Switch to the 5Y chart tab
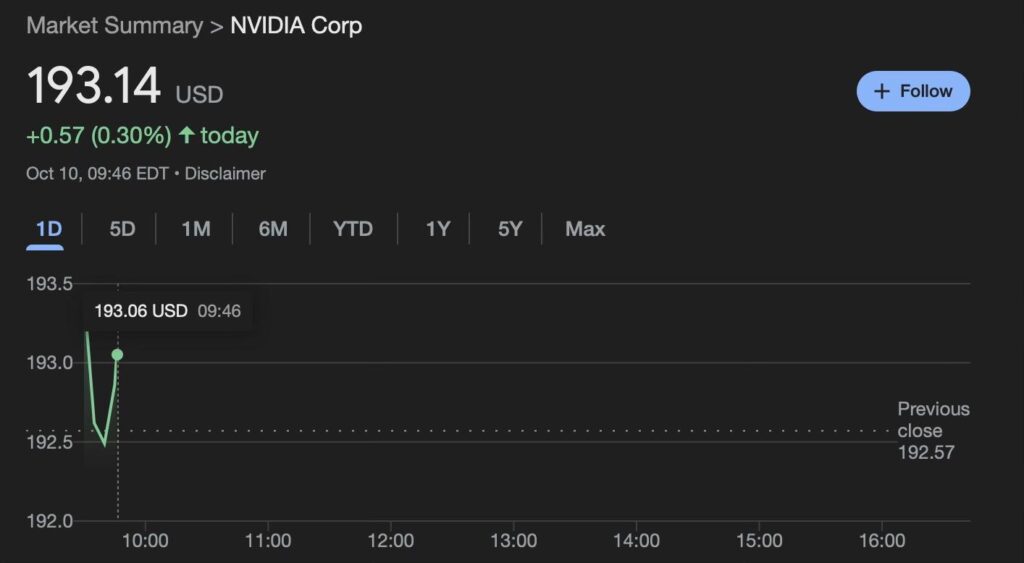Screen dimensions: 1024x563 tap(510, 229)
